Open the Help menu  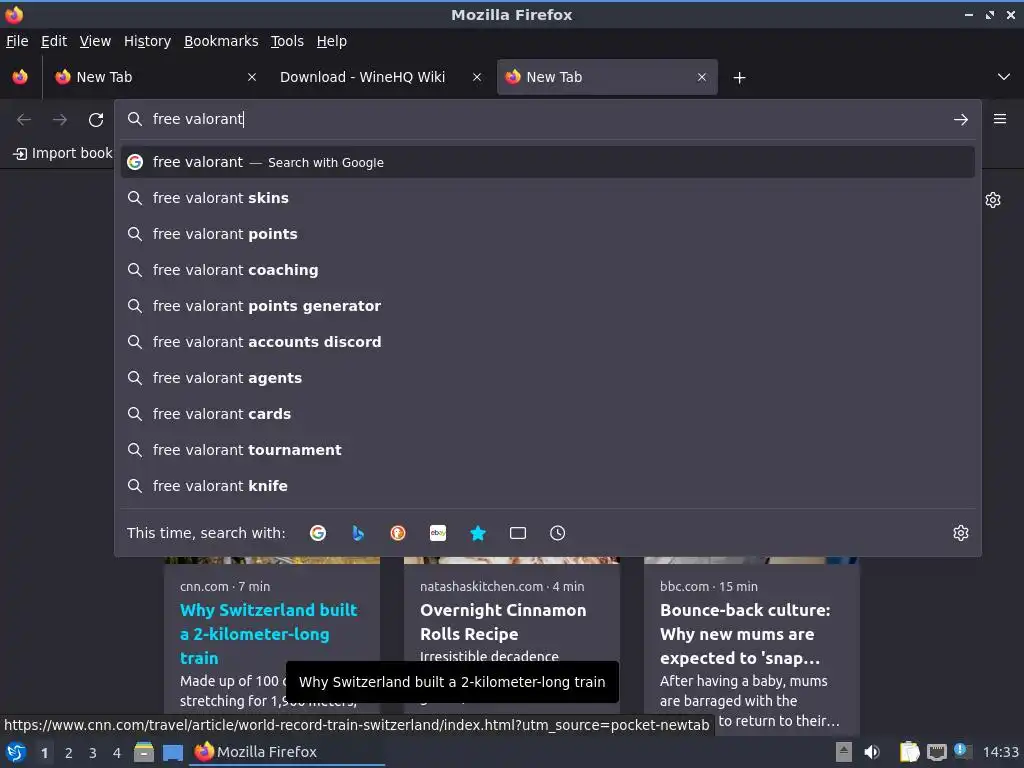[x=332, y=41]
